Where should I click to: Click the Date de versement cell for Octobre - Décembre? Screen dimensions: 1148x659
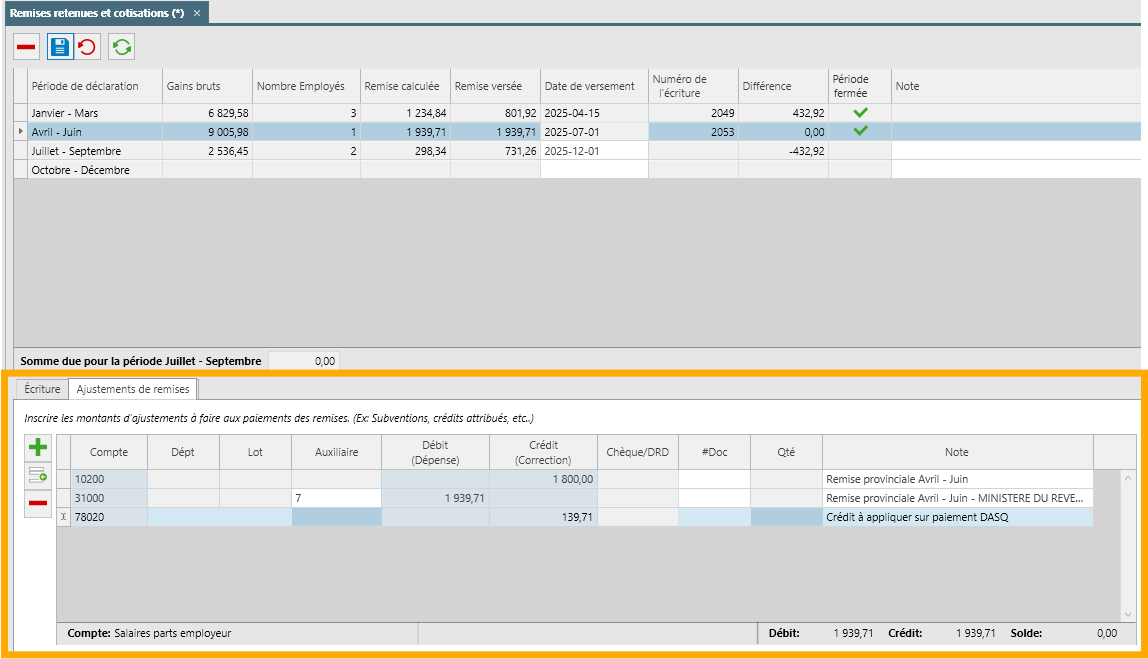(594, 170)
